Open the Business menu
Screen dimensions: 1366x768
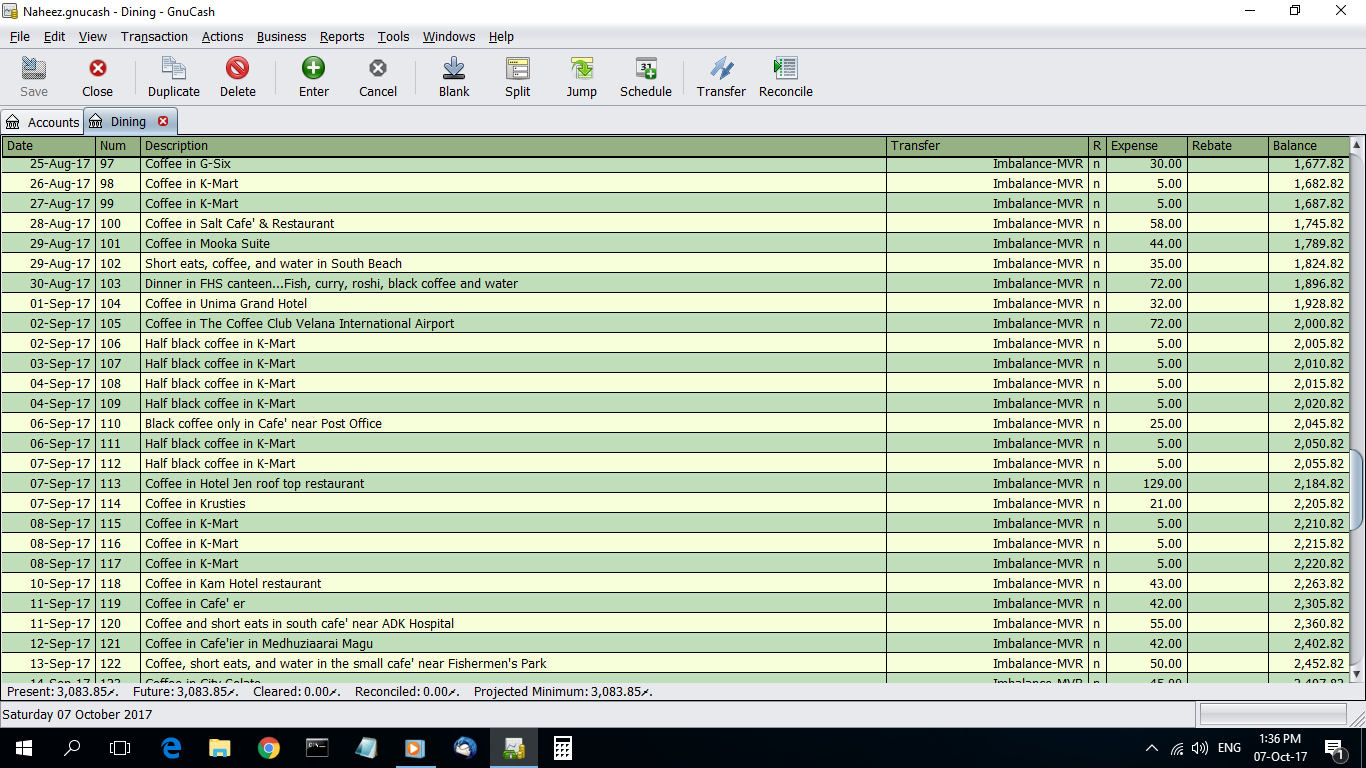281,36
